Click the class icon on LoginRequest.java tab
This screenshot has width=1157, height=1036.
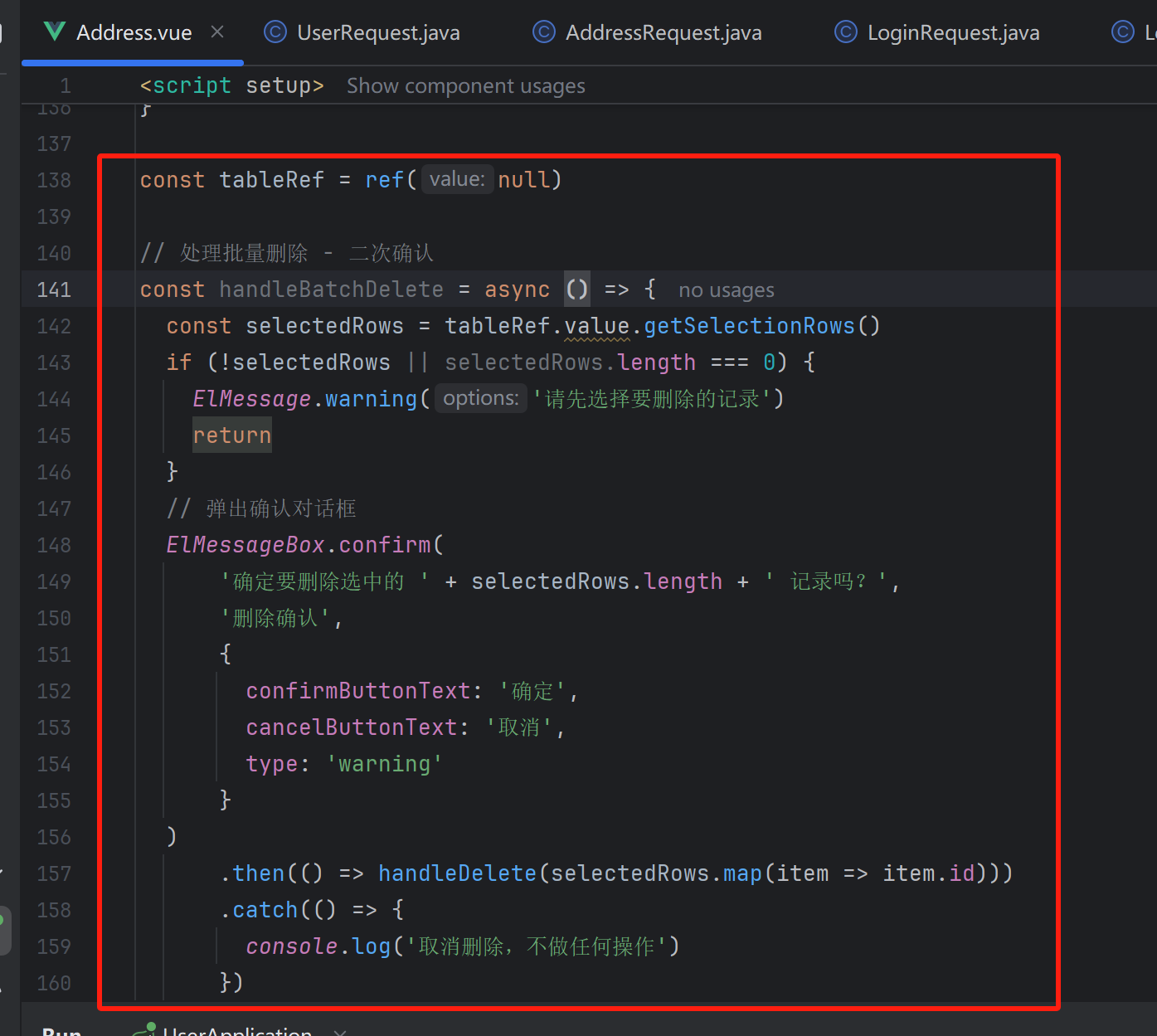tap(845, 32)
